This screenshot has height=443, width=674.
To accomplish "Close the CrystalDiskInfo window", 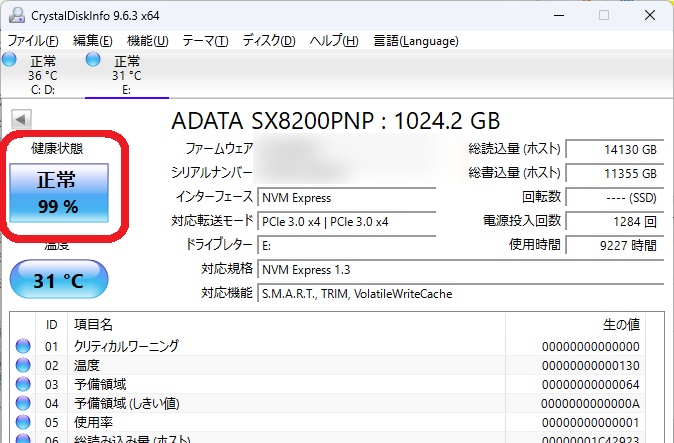I will (650, 15).
